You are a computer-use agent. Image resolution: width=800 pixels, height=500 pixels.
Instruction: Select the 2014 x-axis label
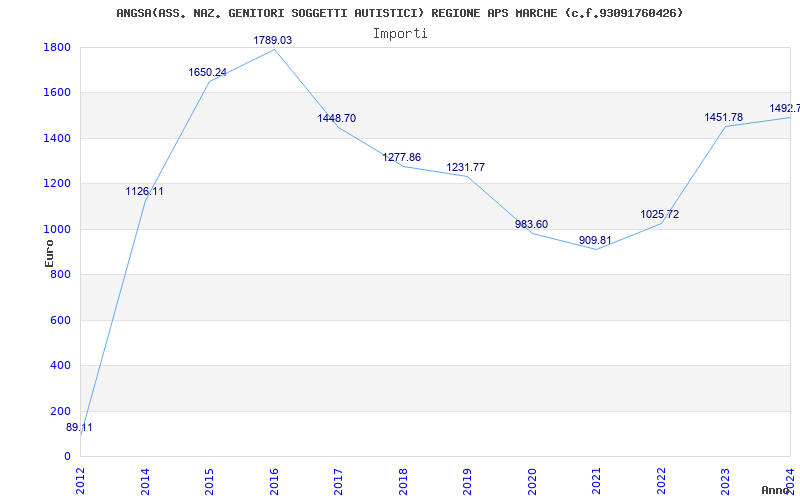(145, 481)
